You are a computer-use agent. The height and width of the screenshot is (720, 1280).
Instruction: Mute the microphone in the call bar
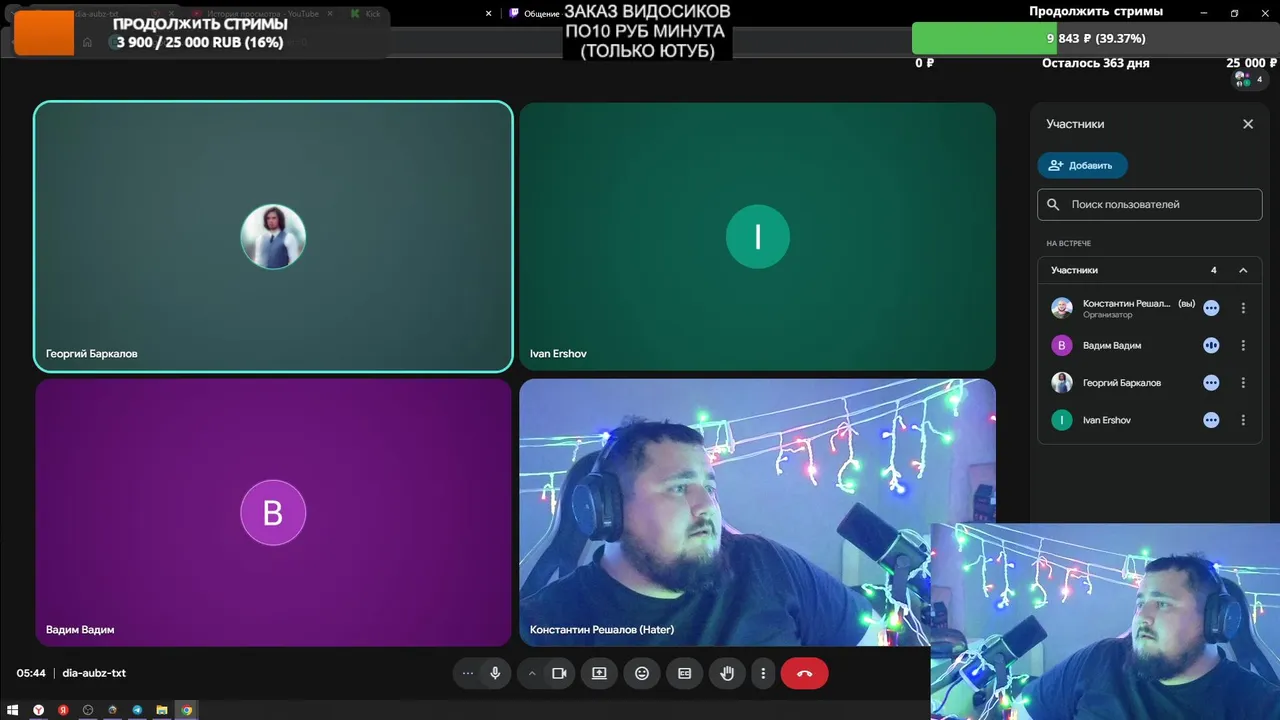(x=495, y=674)
